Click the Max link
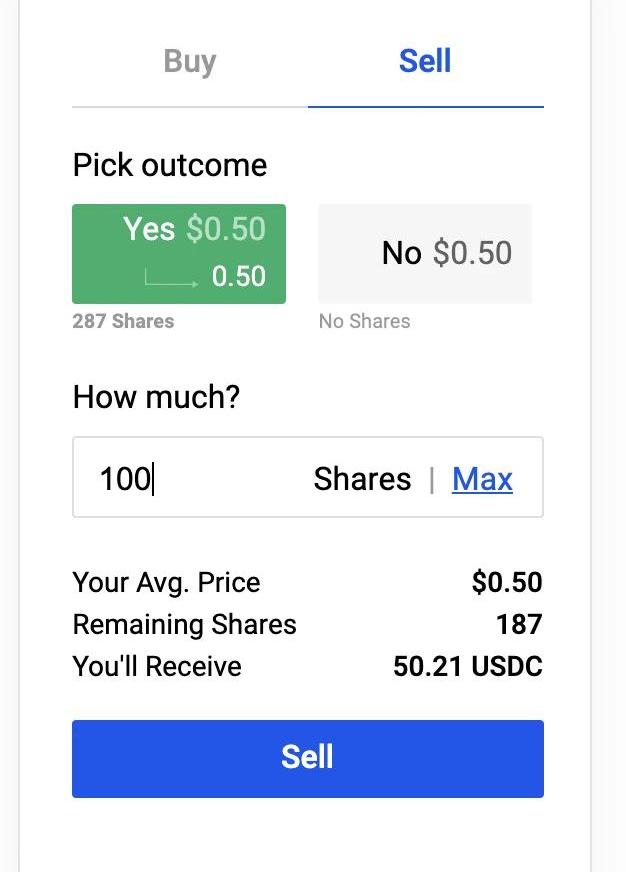 482,479
